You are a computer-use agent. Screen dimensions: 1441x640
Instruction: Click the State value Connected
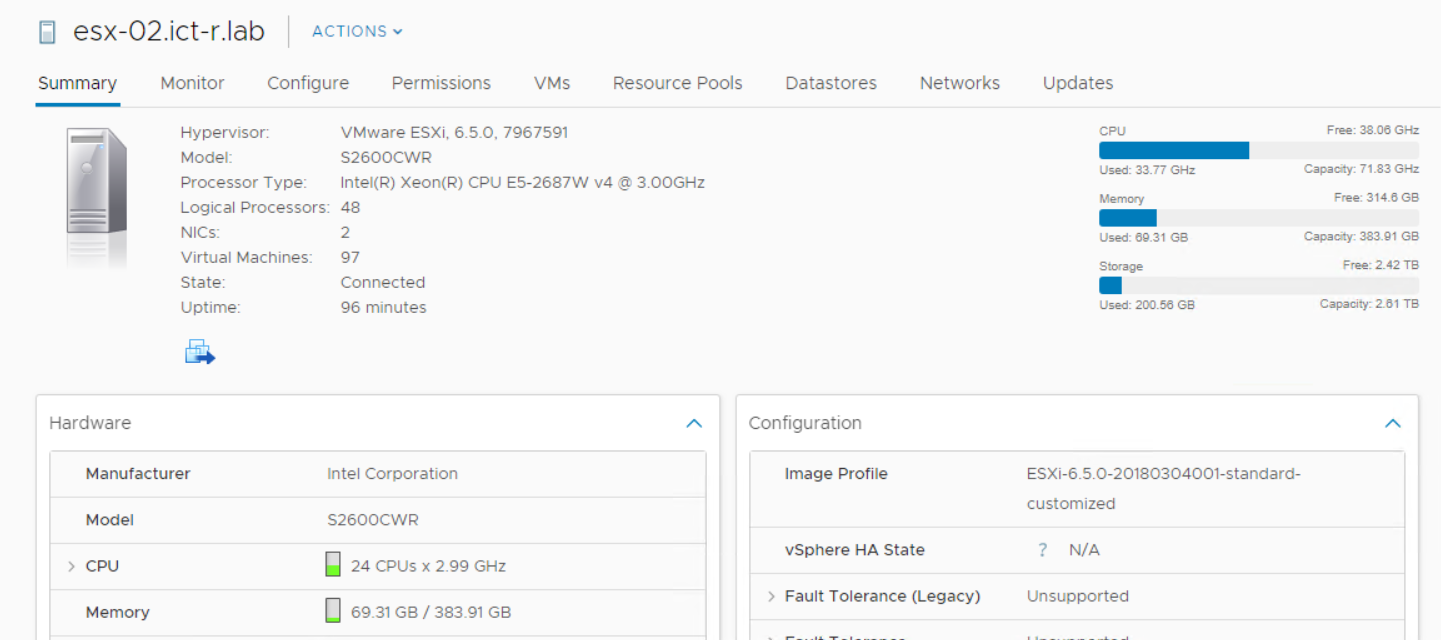coord(383,282)
